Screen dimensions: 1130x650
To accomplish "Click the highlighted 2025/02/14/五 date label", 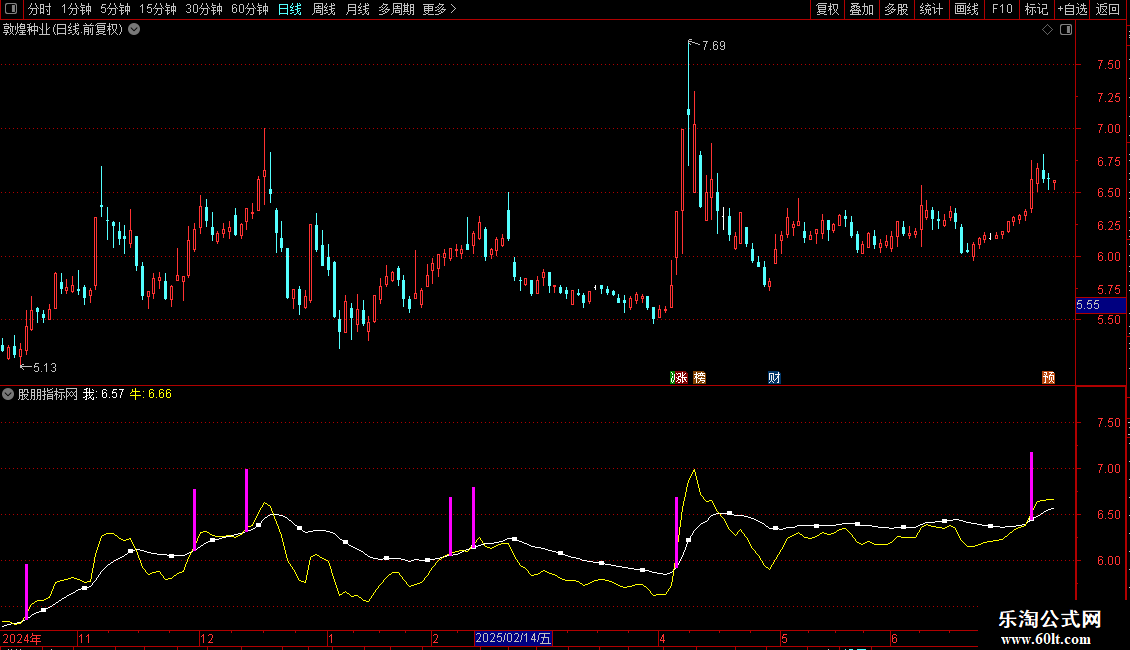I will (513, 638).
